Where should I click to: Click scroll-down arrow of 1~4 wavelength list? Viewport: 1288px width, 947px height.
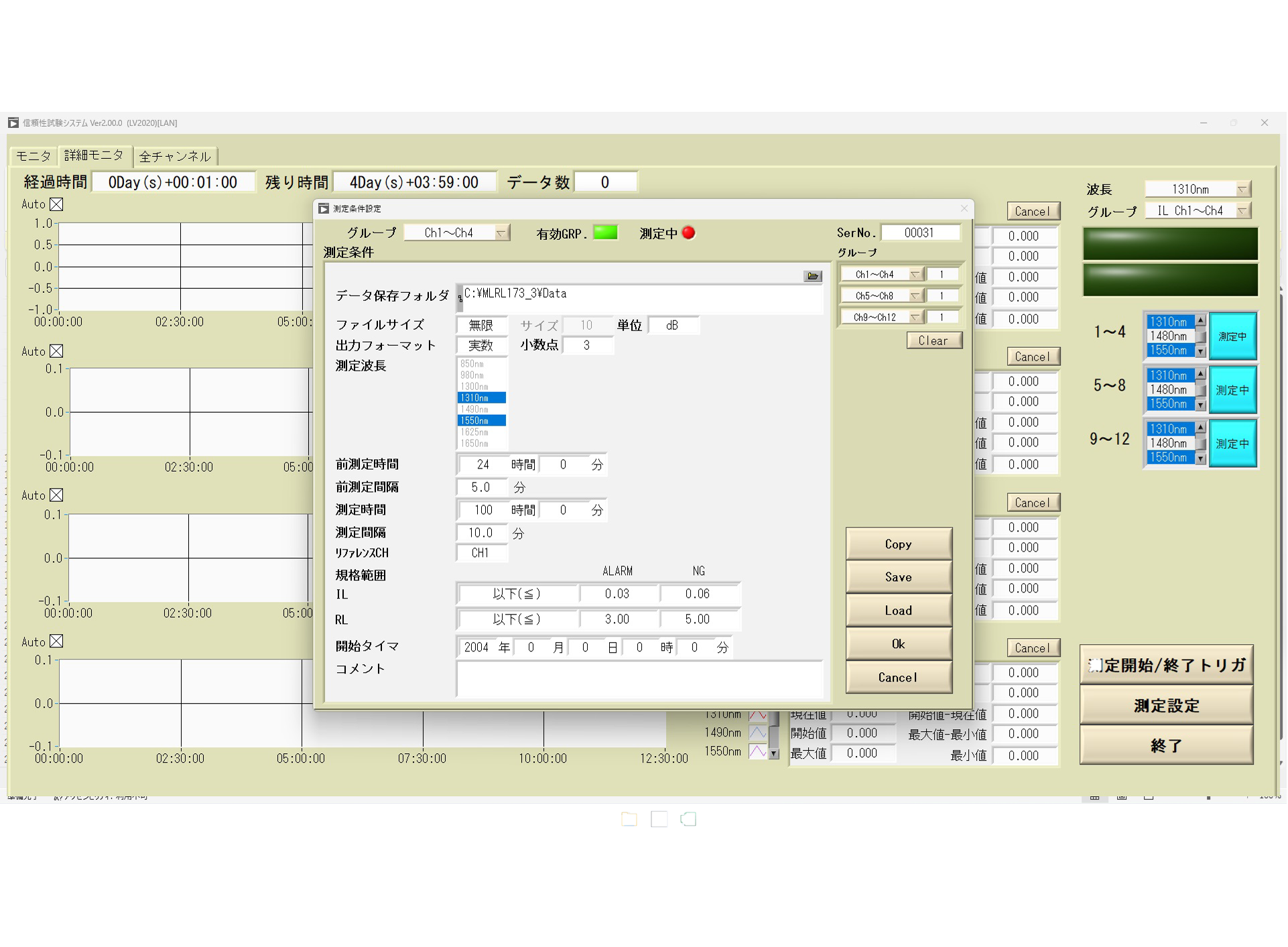pyautogui.click(x=1201, y=351)
